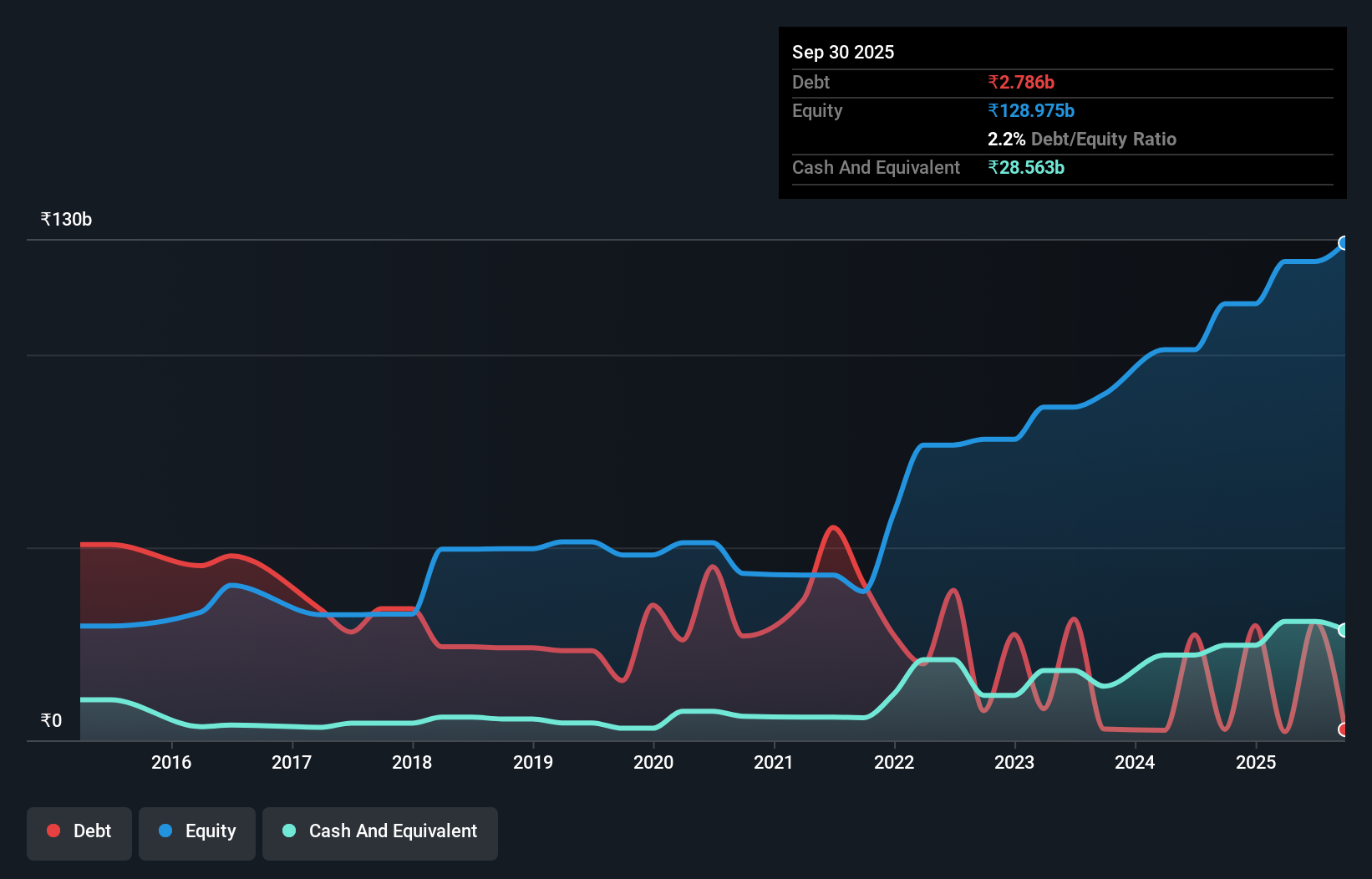Click the Equity value ₹128.975b in tooltip
The height and width of the screenshot is (879, 1372).
pyautogui.click(x=1031, y=110)
